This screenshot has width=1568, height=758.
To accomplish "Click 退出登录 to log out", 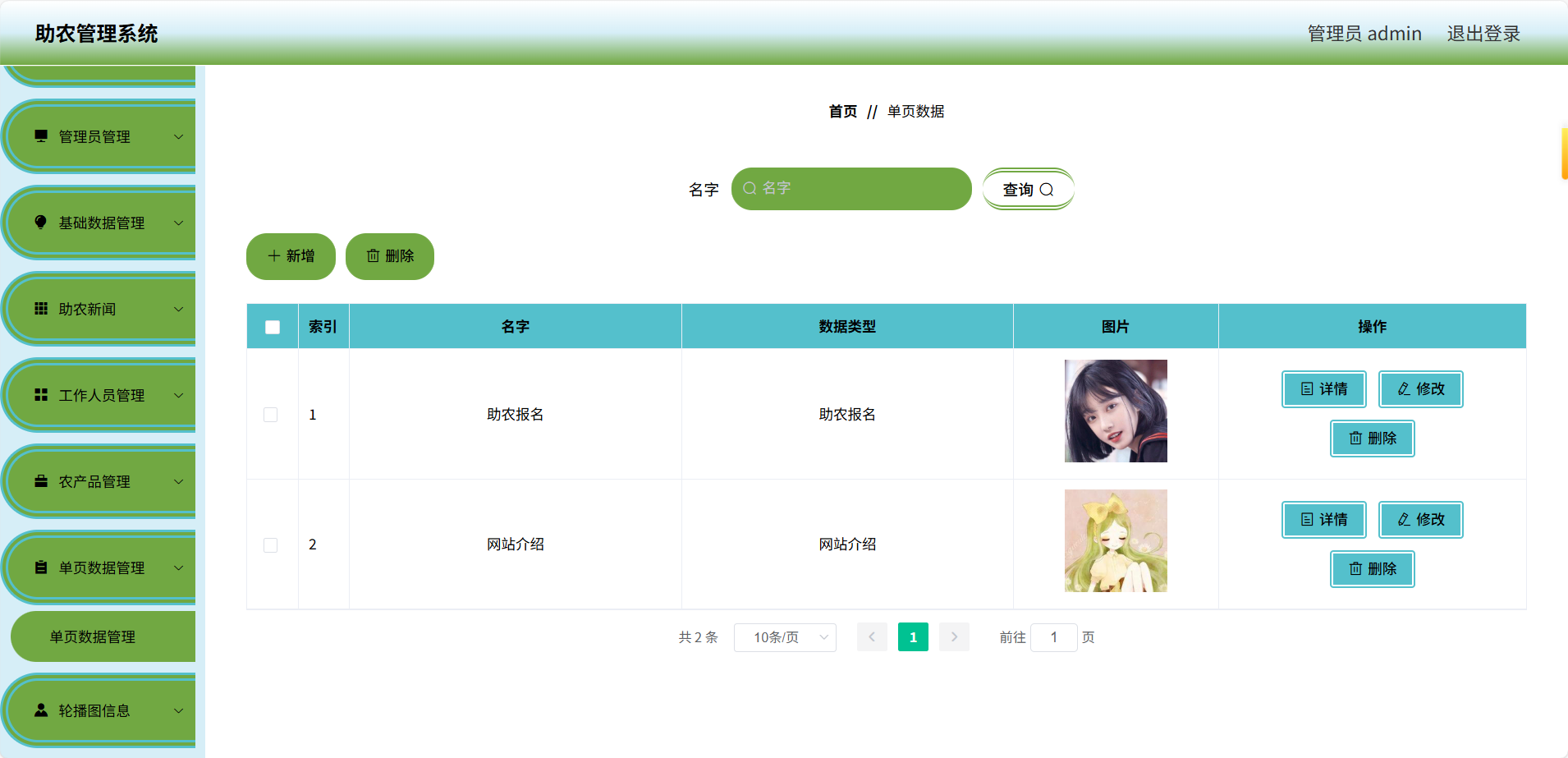I will (1483, 34).
